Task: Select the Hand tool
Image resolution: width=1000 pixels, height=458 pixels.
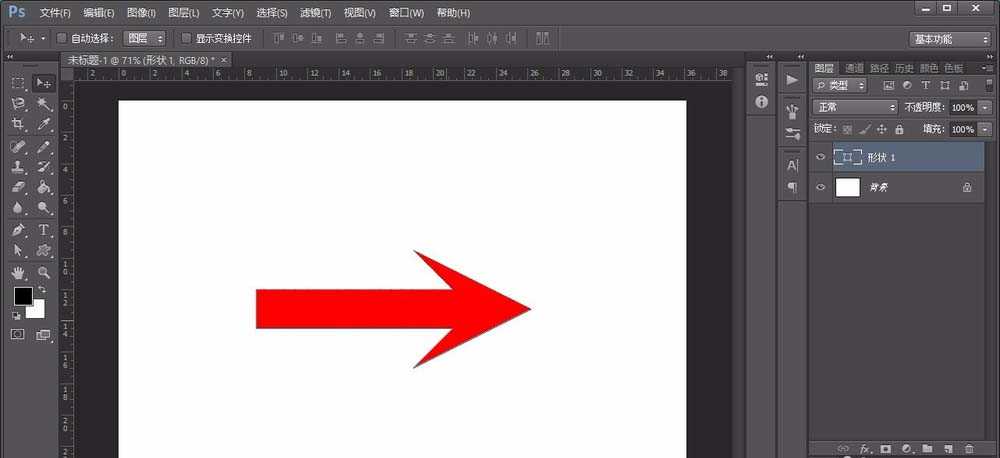Action: [18, 273]
